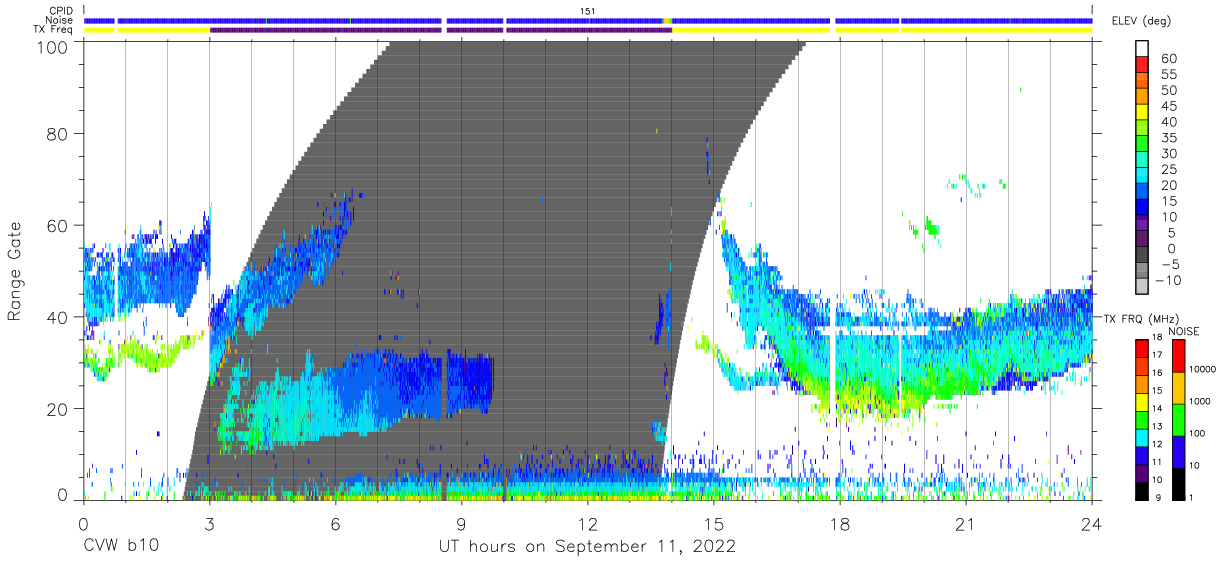Click the 100 tick on Range Gate axis
Image resolution: width=1228 pixels, height=567 pixels.
53,47
